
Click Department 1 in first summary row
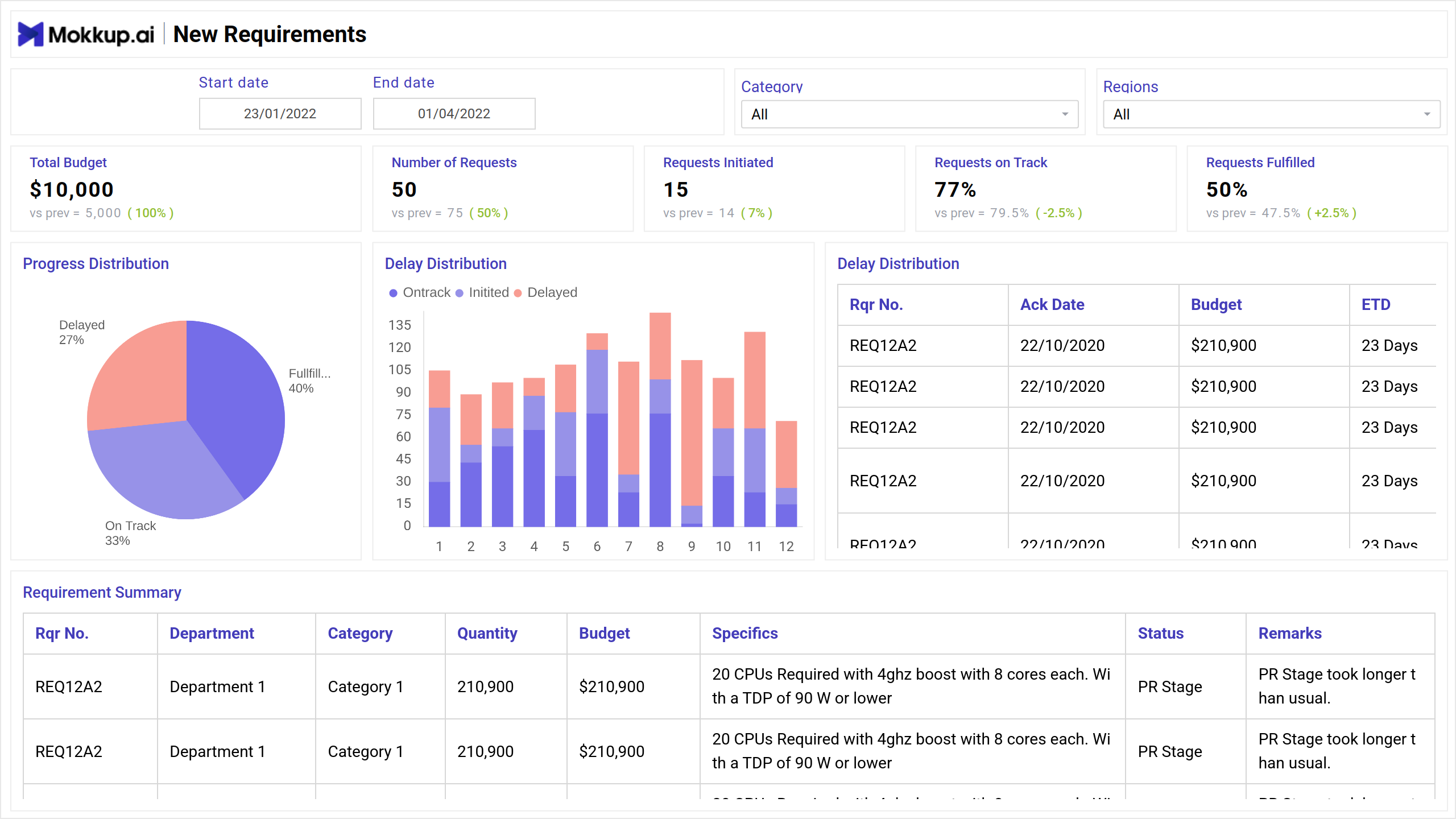click(x=218, y=687)
